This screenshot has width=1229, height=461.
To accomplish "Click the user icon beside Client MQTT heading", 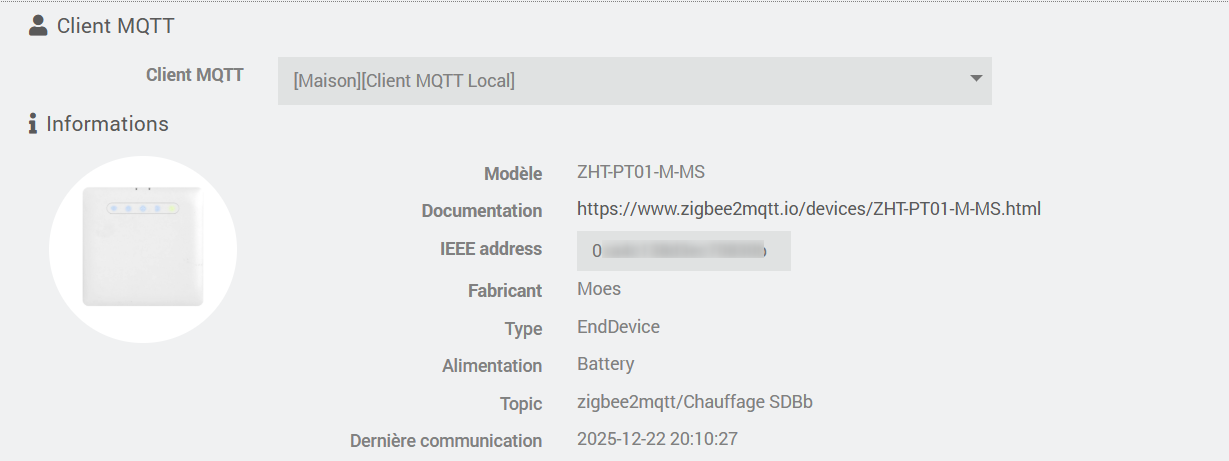I will (x=38, y=26).
